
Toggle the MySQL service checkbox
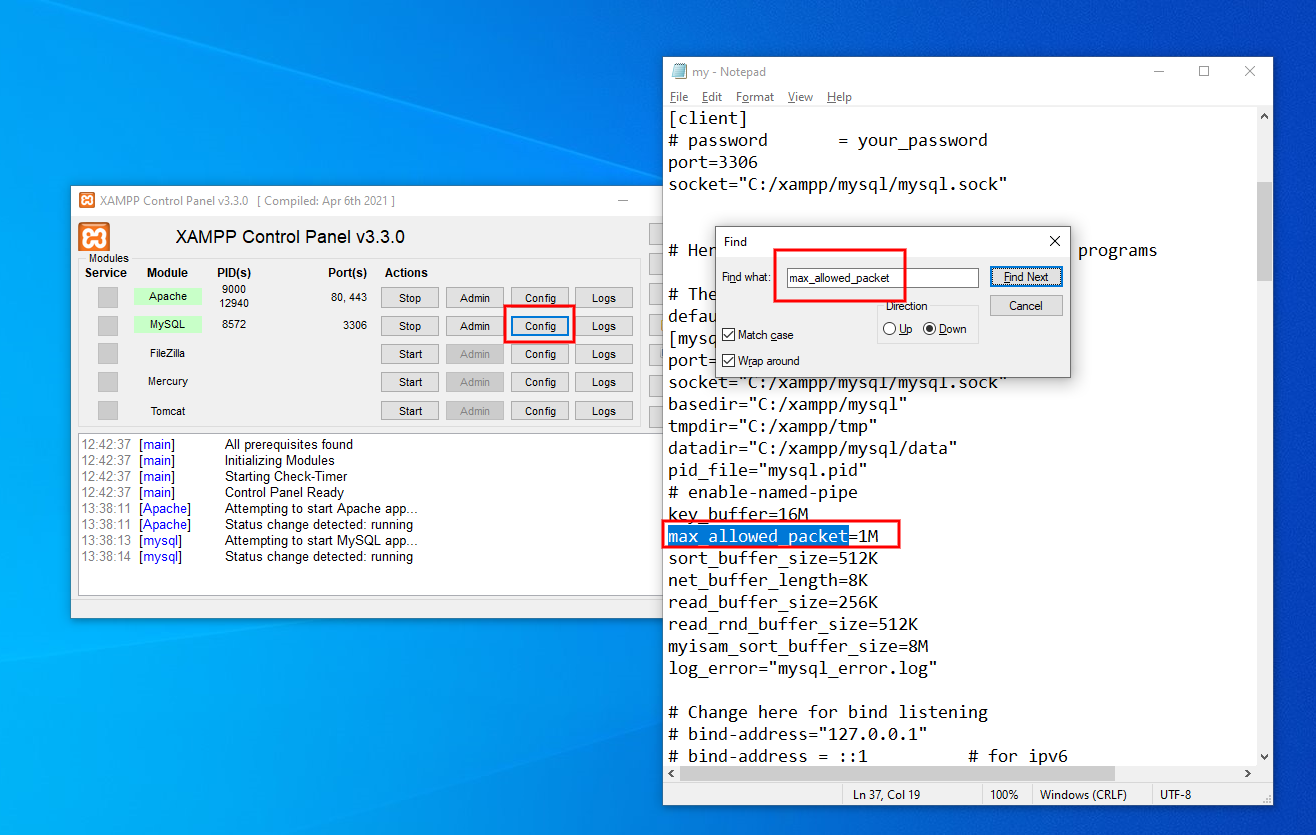pyautogui.click(x=107, y=325)
